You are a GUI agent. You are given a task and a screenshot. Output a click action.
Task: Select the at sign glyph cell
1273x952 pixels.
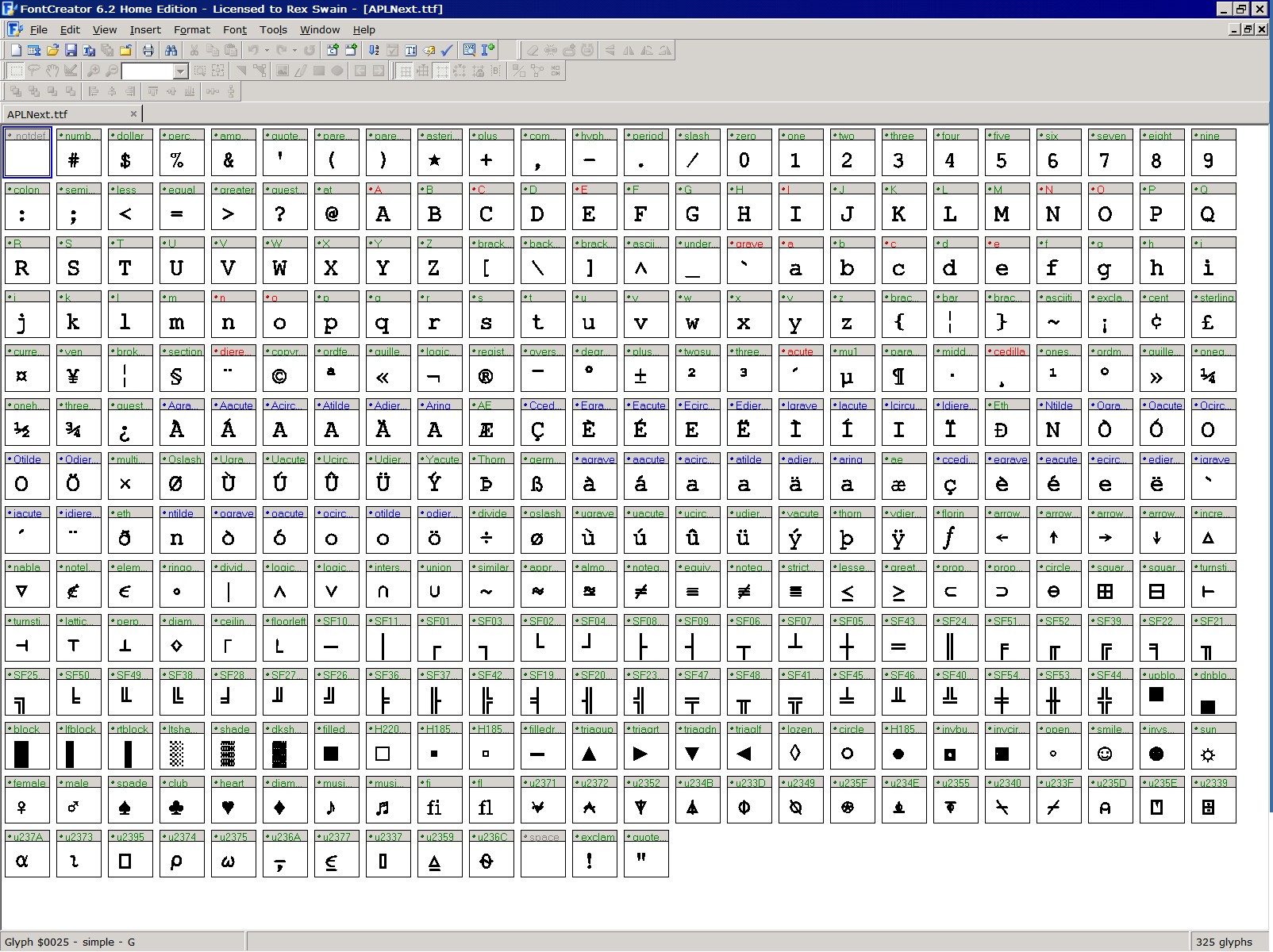coord(337,206)
